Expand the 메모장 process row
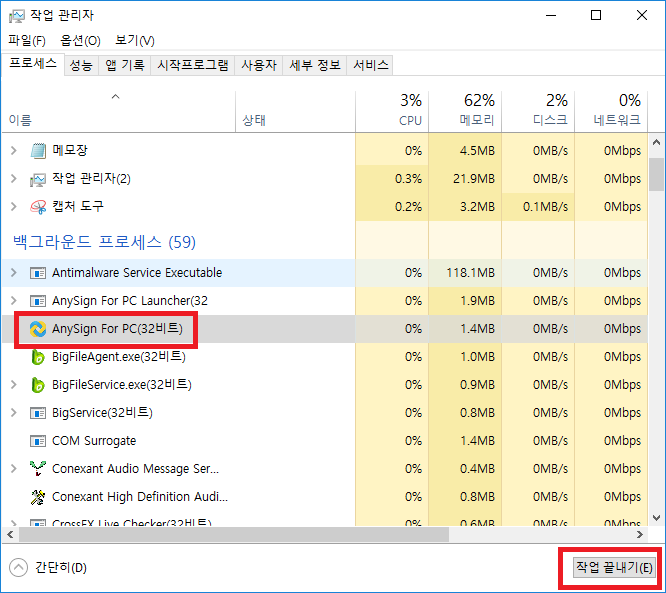Screen dimensions: 666x593 (x=14, y=150)
